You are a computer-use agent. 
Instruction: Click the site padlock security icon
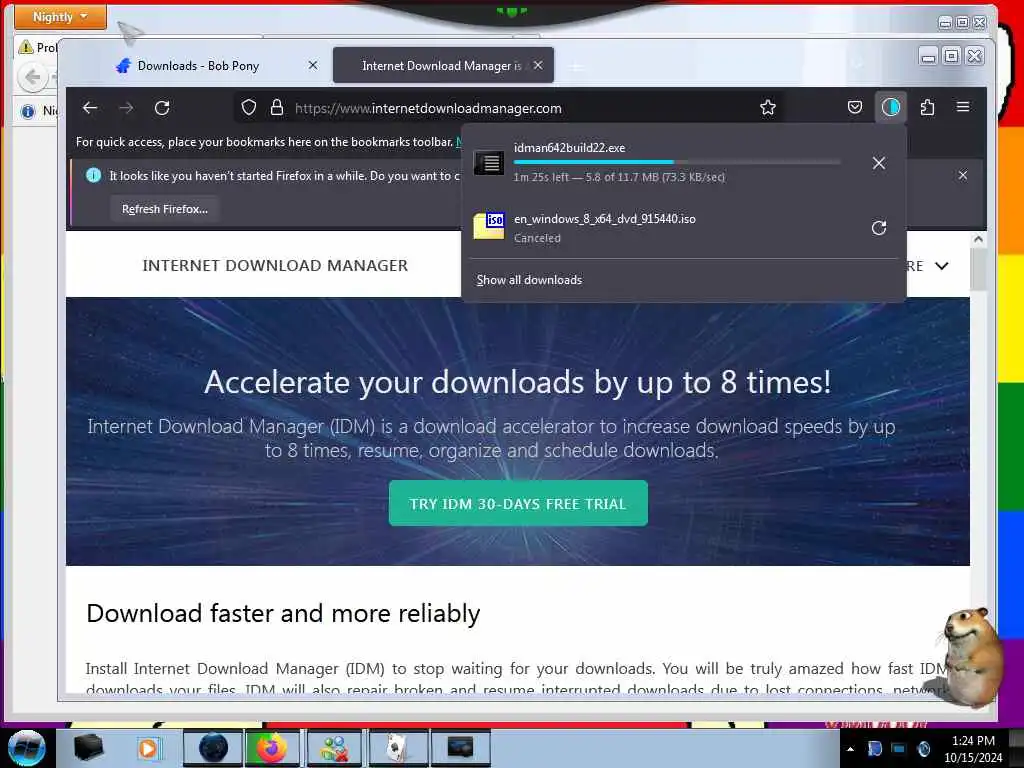(277, 108)
